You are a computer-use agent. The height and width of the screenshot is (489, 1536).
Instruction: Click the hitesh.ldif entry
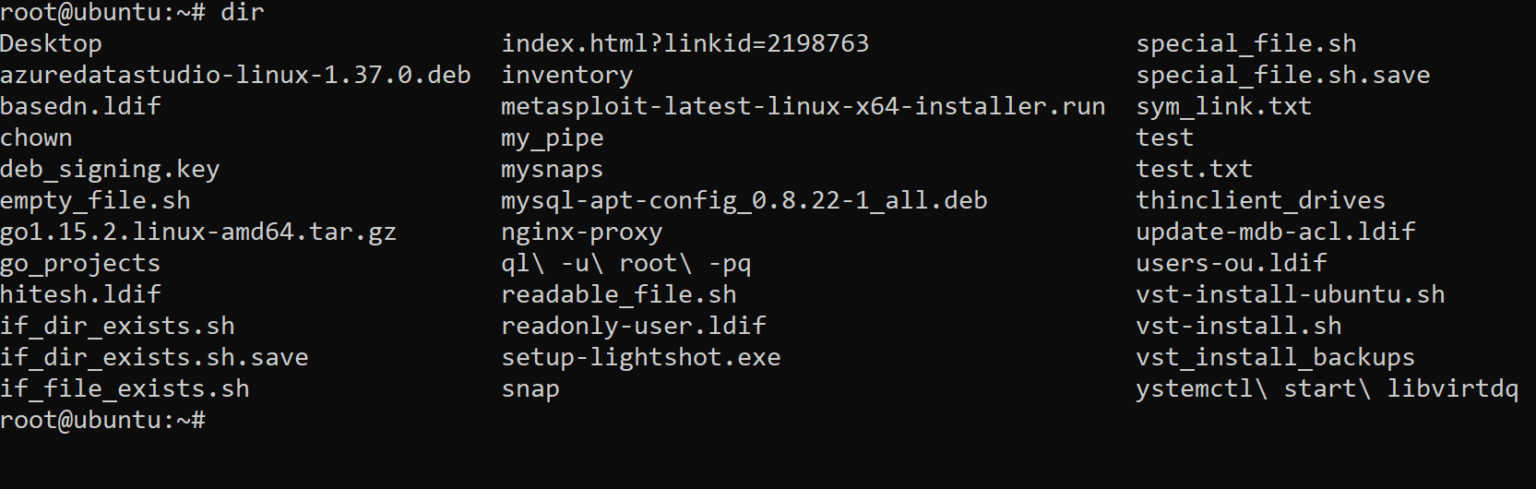coord(80,294)
